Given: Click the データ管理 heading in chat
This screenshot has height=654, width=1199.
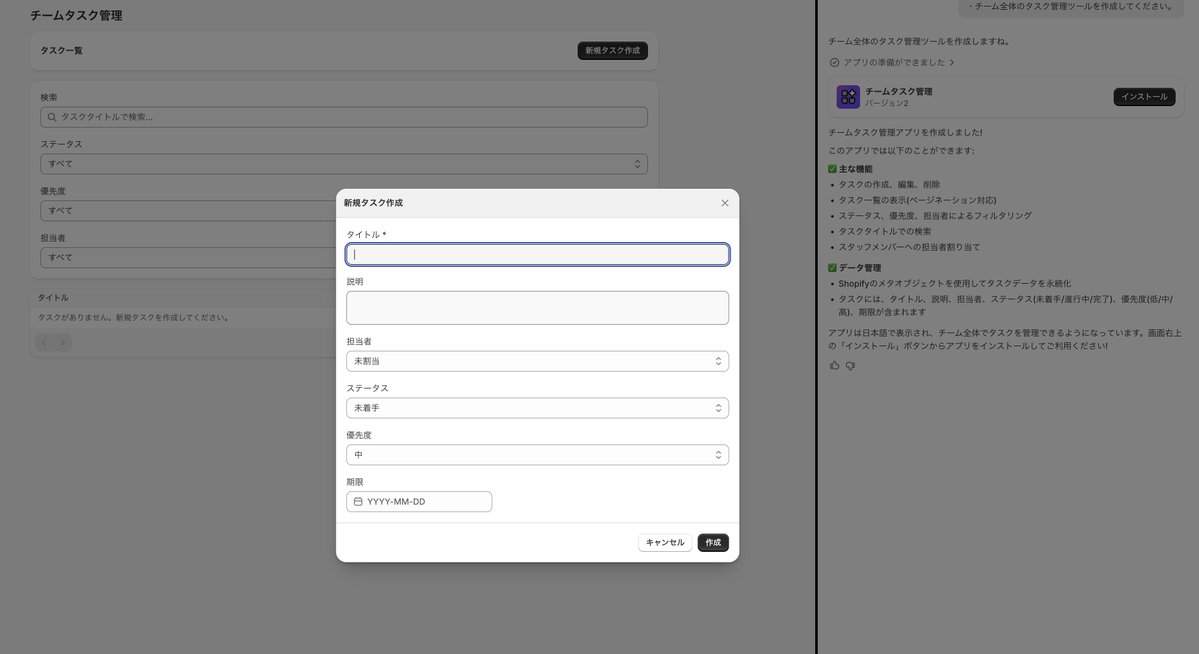Looking at the screenshot, I should point(859,268).
